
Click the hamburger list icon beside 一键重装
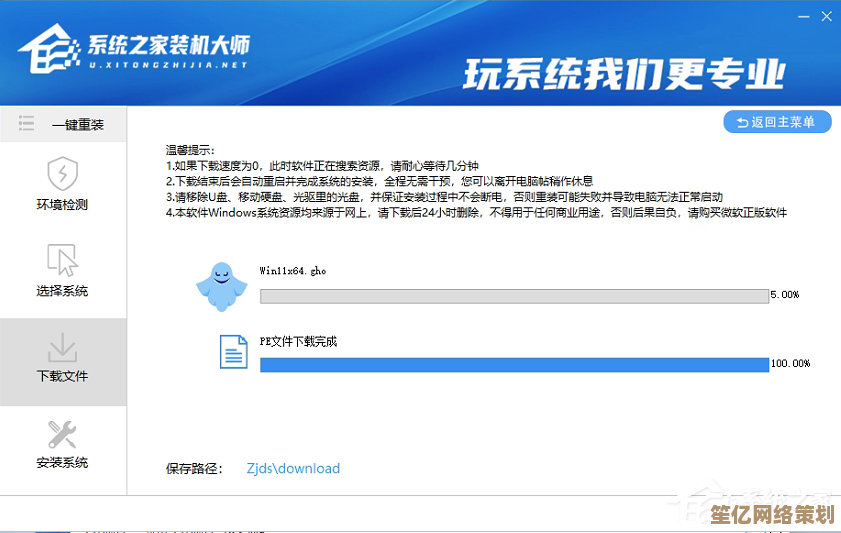click(x=27, y=124)
